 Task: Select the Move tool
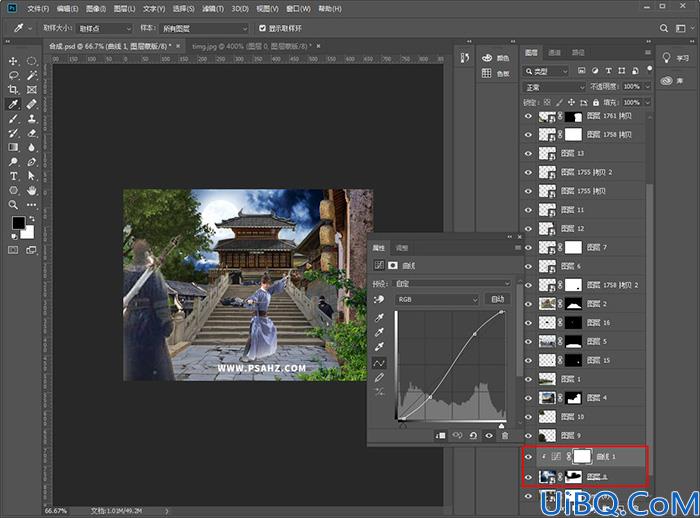click(x=13, y=61)
